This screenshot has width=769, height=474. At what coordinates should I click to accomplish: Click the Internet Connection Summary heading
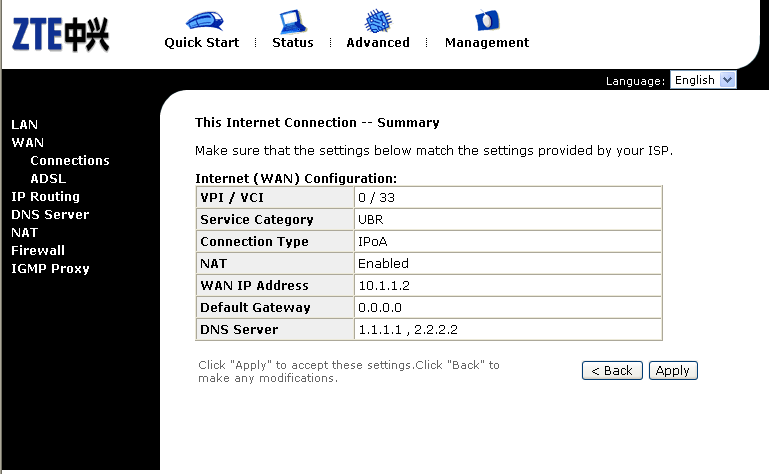point(317,123)
